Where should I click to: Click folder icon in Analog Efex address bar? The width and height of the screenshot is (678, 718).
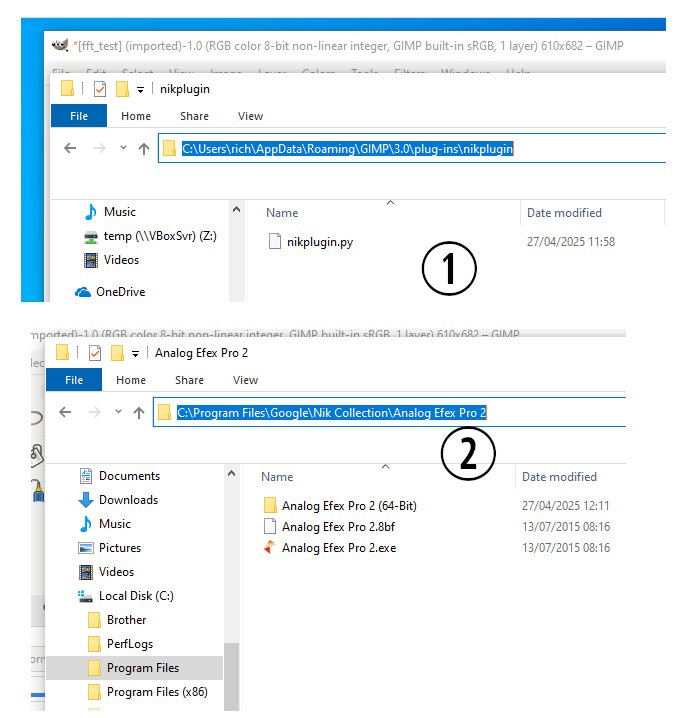point(164,412)
